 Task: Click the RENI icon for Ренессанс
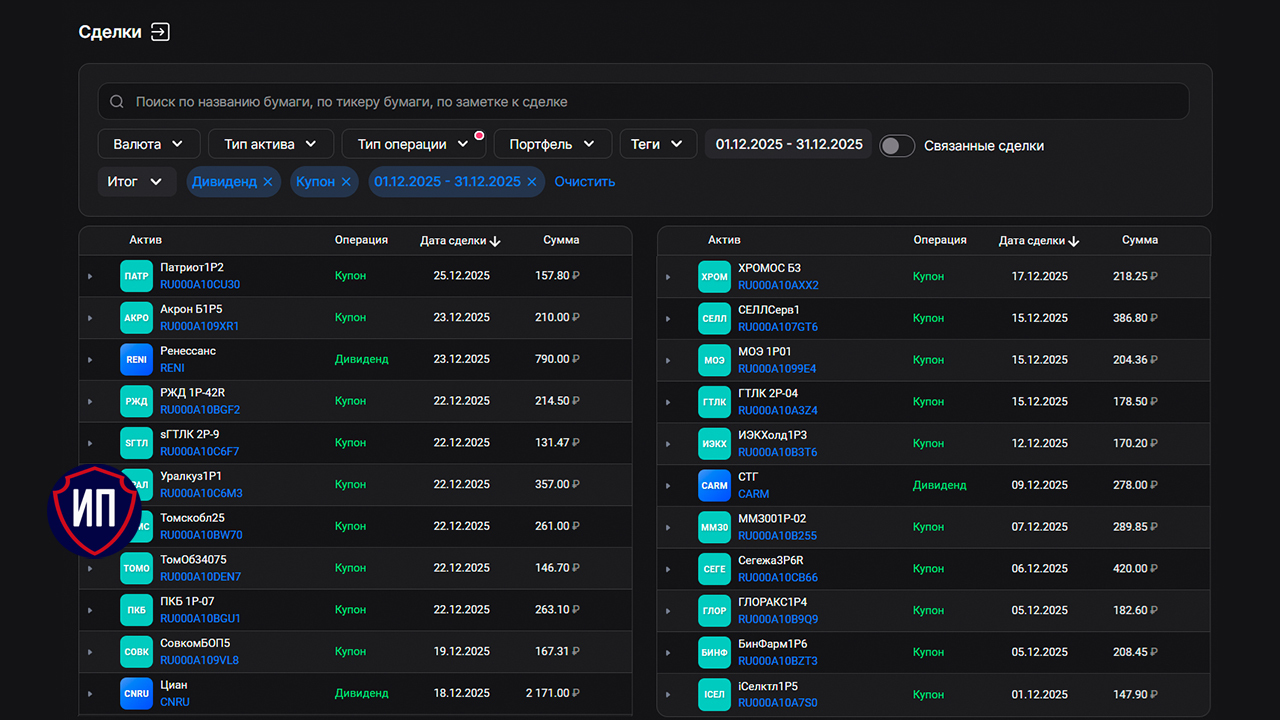136,360
